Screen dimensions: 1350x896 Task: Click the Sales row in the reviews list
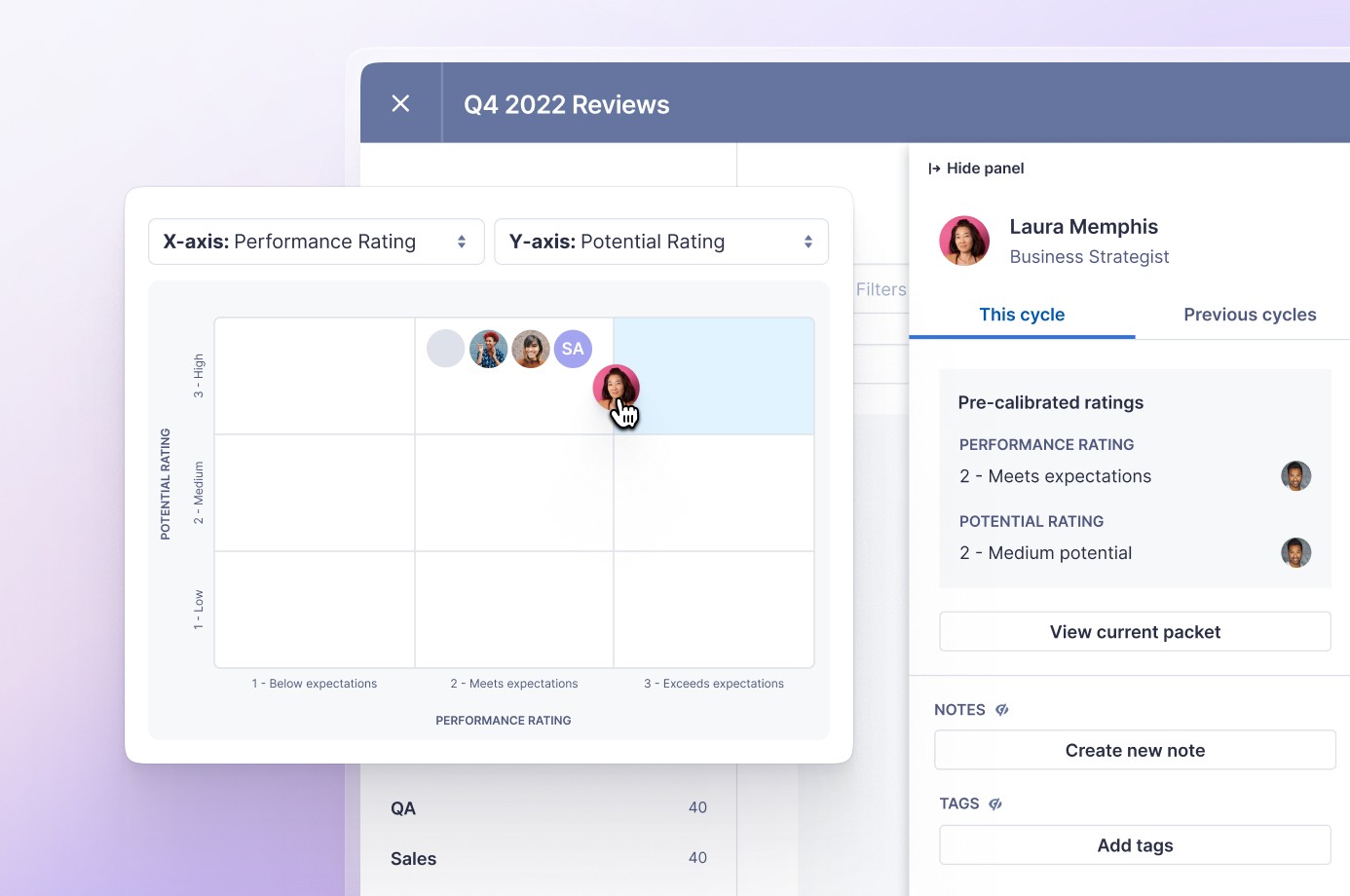[548, 858]
